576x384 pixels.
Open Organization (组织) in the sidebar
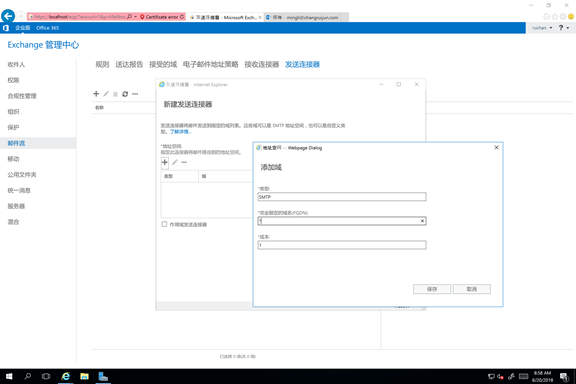13,112
